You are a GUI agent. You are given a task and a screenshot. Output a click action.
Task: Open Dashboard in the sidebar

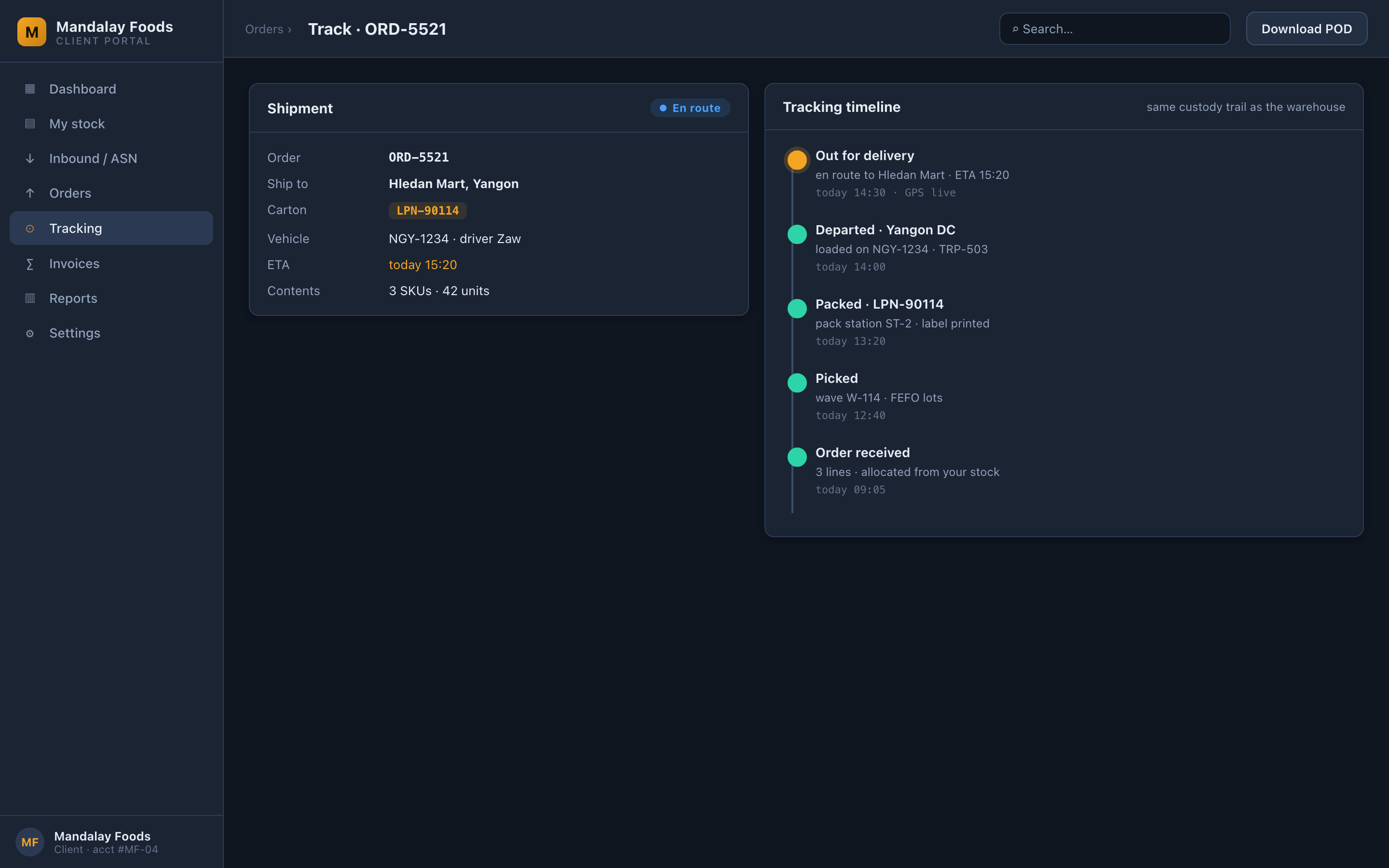click(x=111, y=89)
